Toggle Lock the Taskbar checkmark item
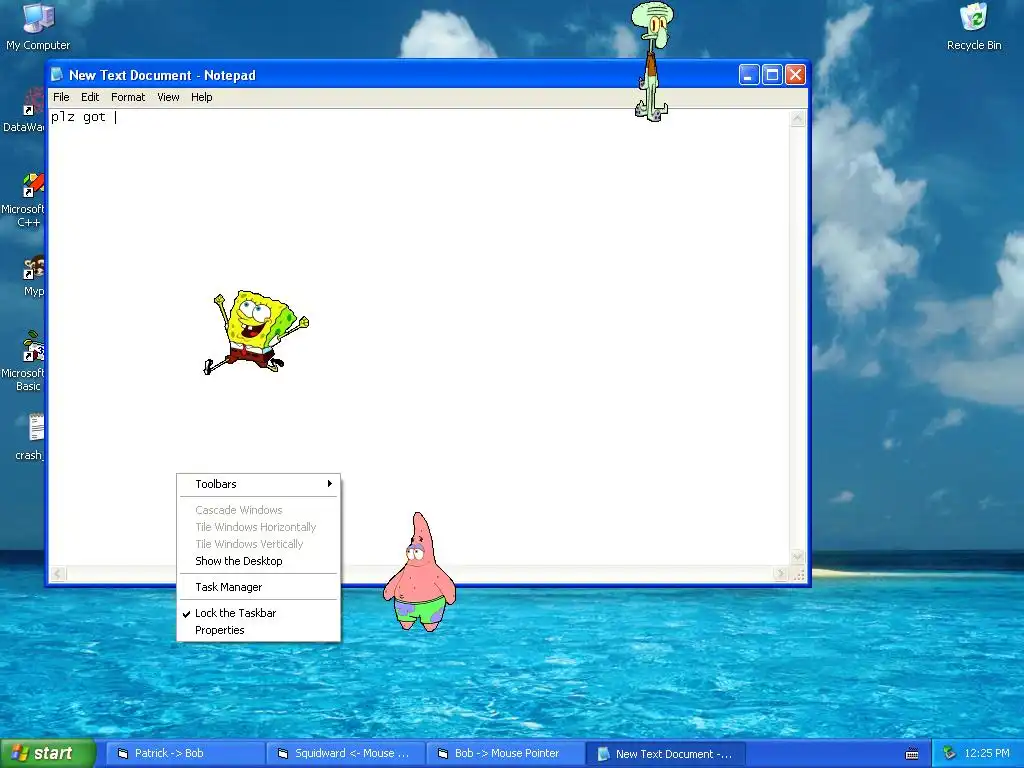This screenshot has width=1024, height=768. point(259,613)
